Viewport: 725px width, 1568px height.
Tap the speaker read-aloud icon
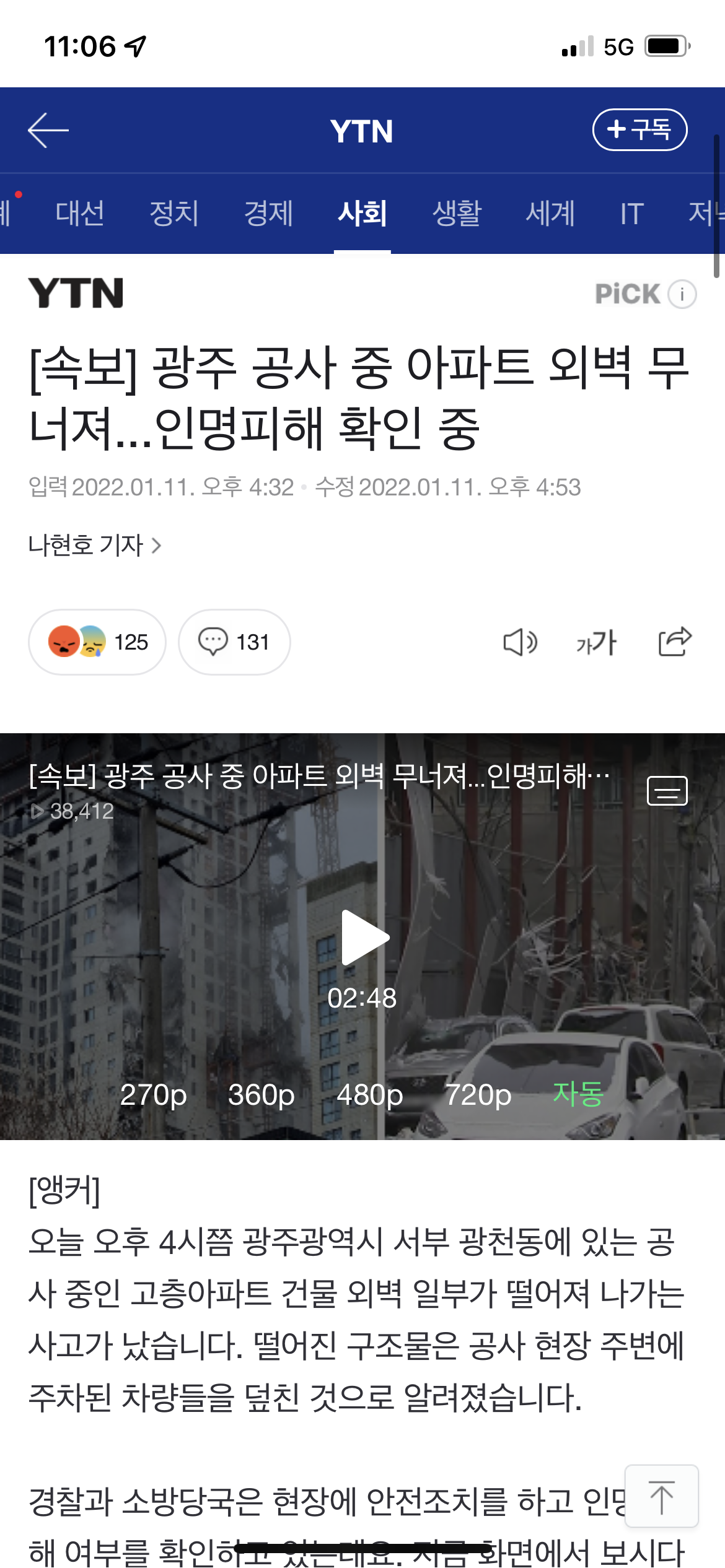coord(520,642)
